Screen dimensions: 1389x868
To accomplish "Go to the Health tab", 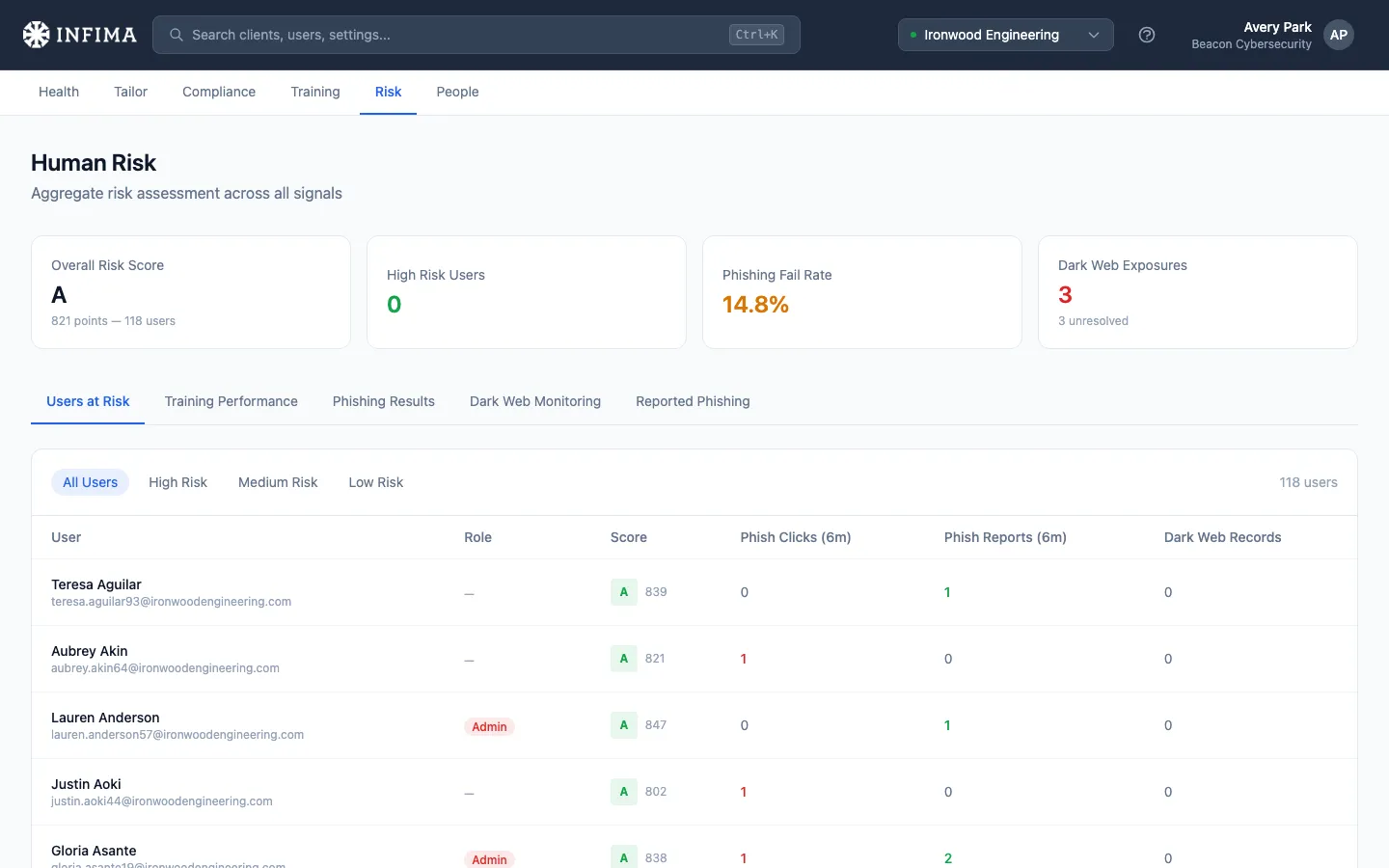I will [59, 92].
